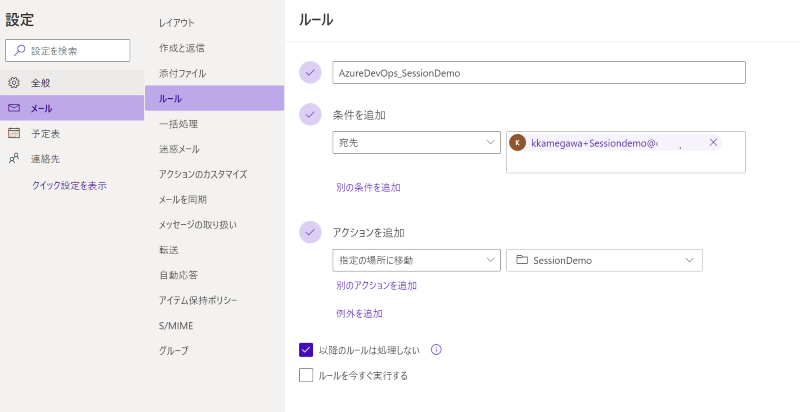Expand the SessionDemo folder dropdown
The height and width of the screenshot is (412, 800).
(x=604, y=260)
